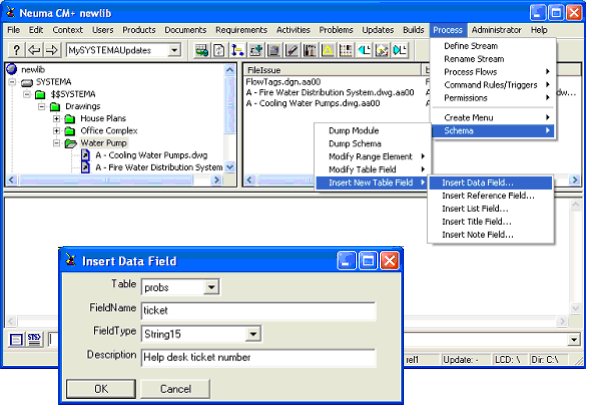The image size is (592, 416).
Task: Click the $$SYSTEMA green folder icon
Action: click(40, 94)
